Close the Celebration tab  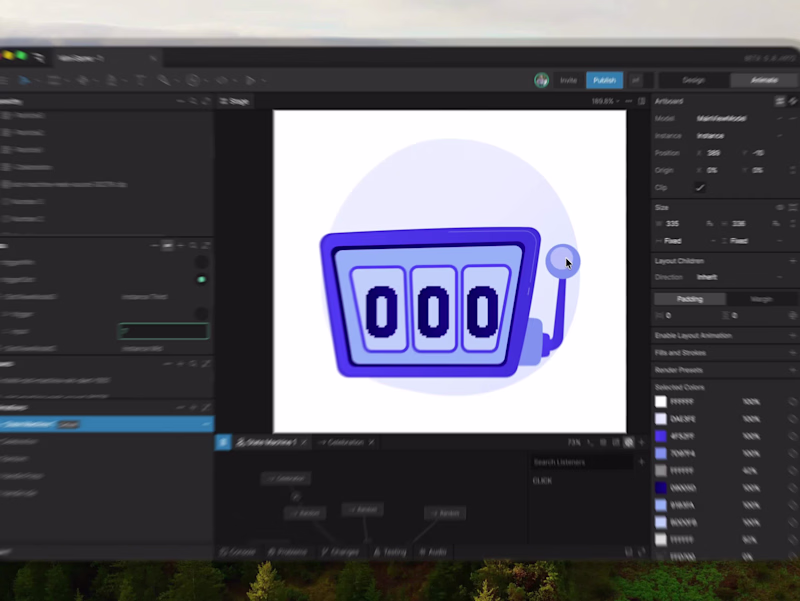[371, 442]
